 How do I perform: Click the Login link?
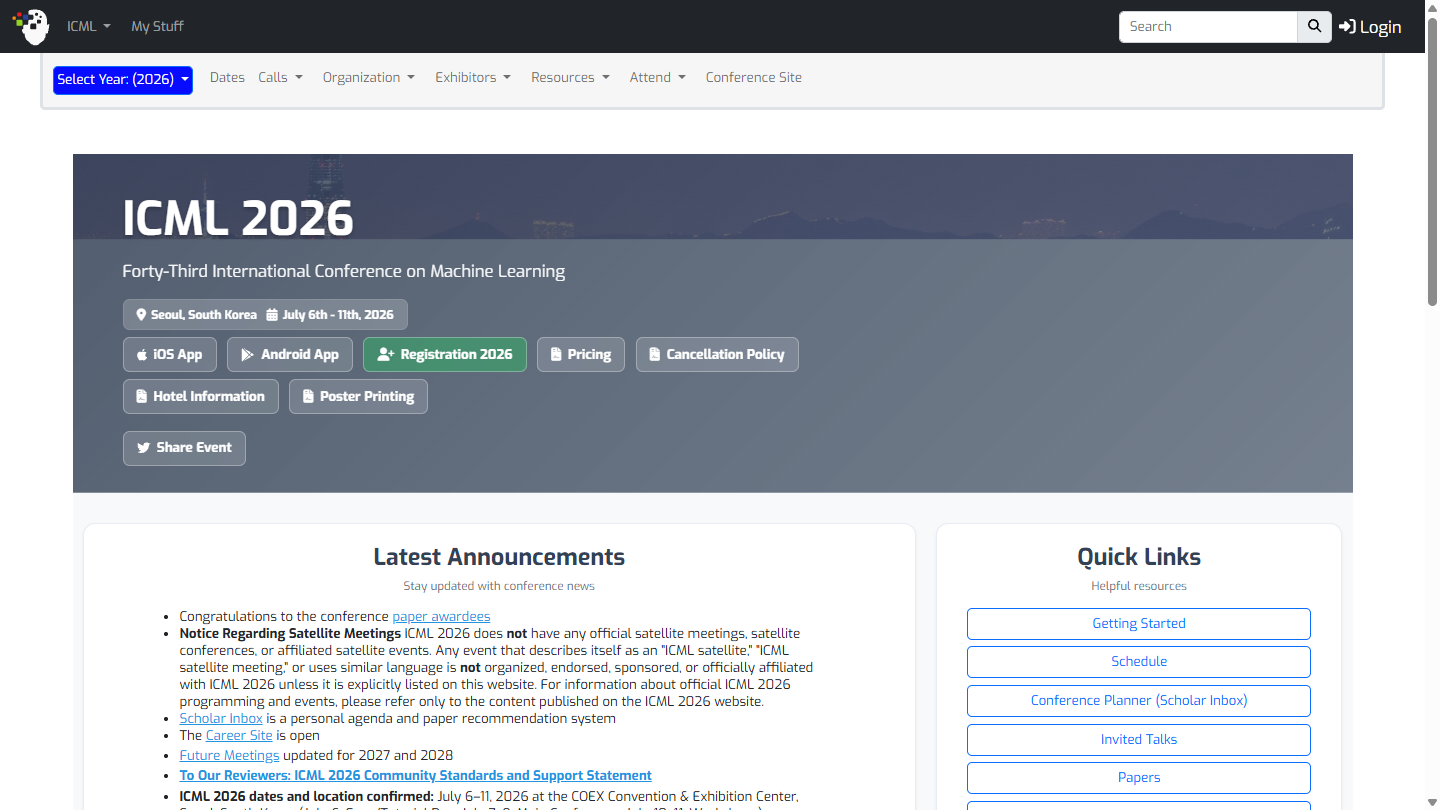pos(1370,27)
